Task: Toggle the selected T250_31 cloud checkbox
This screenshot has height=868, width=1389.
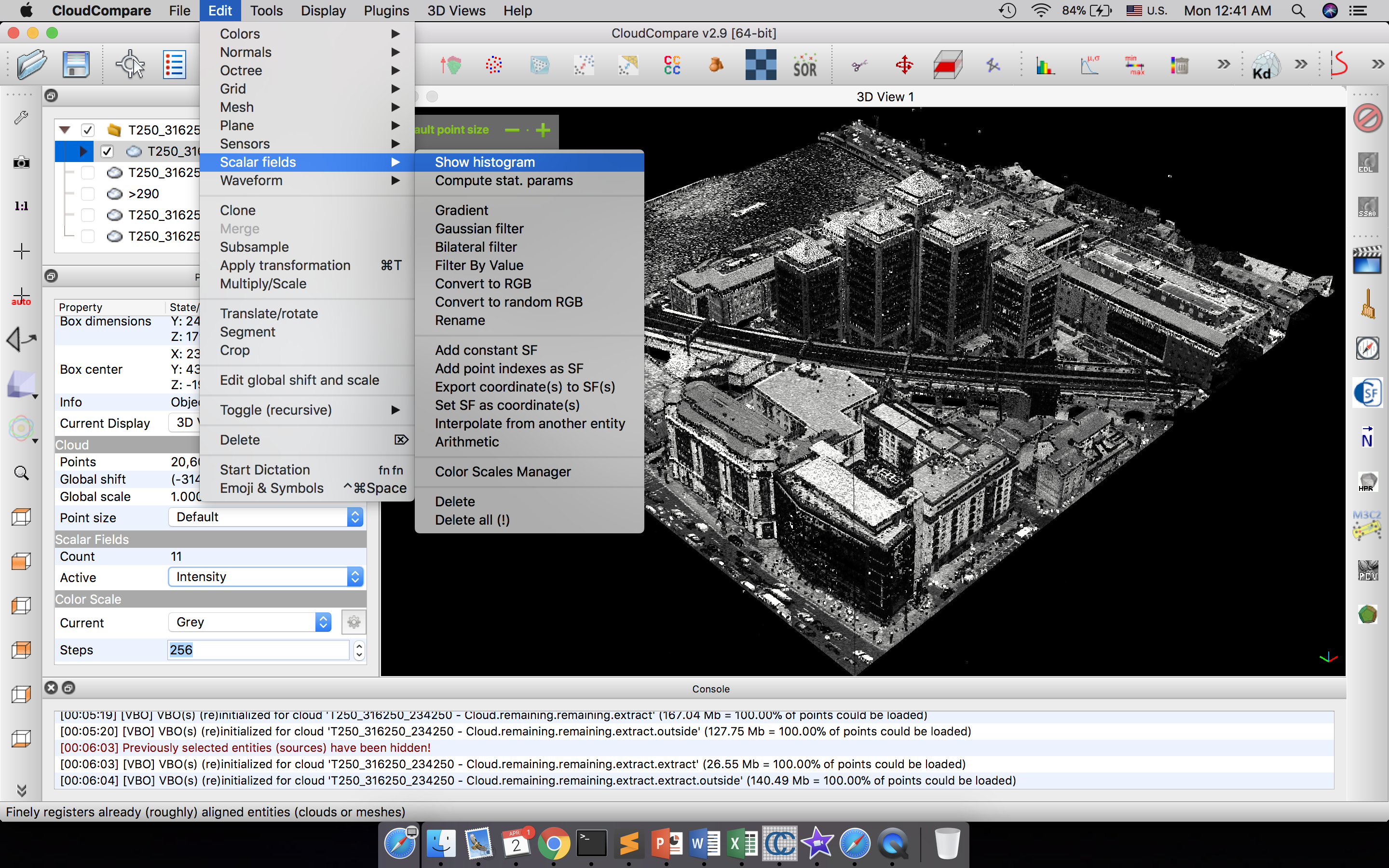Action: click(107, 151)
